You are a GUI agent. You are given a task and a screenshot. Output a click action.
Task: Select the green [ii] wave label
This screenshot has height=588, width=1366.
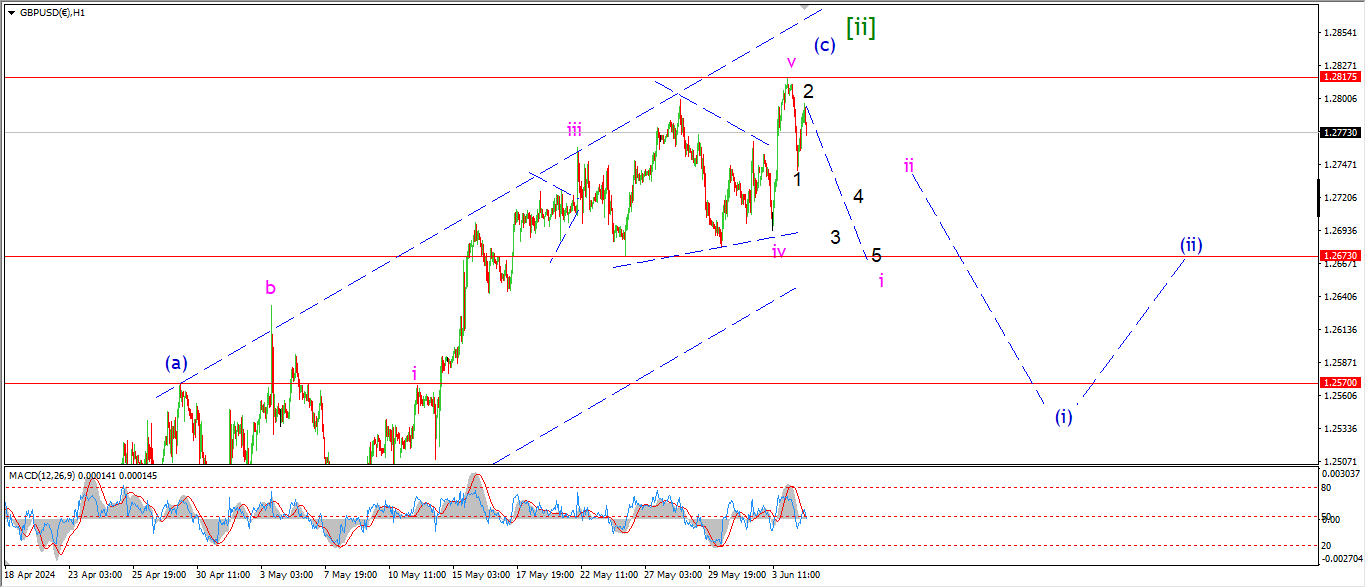(860, 27)
